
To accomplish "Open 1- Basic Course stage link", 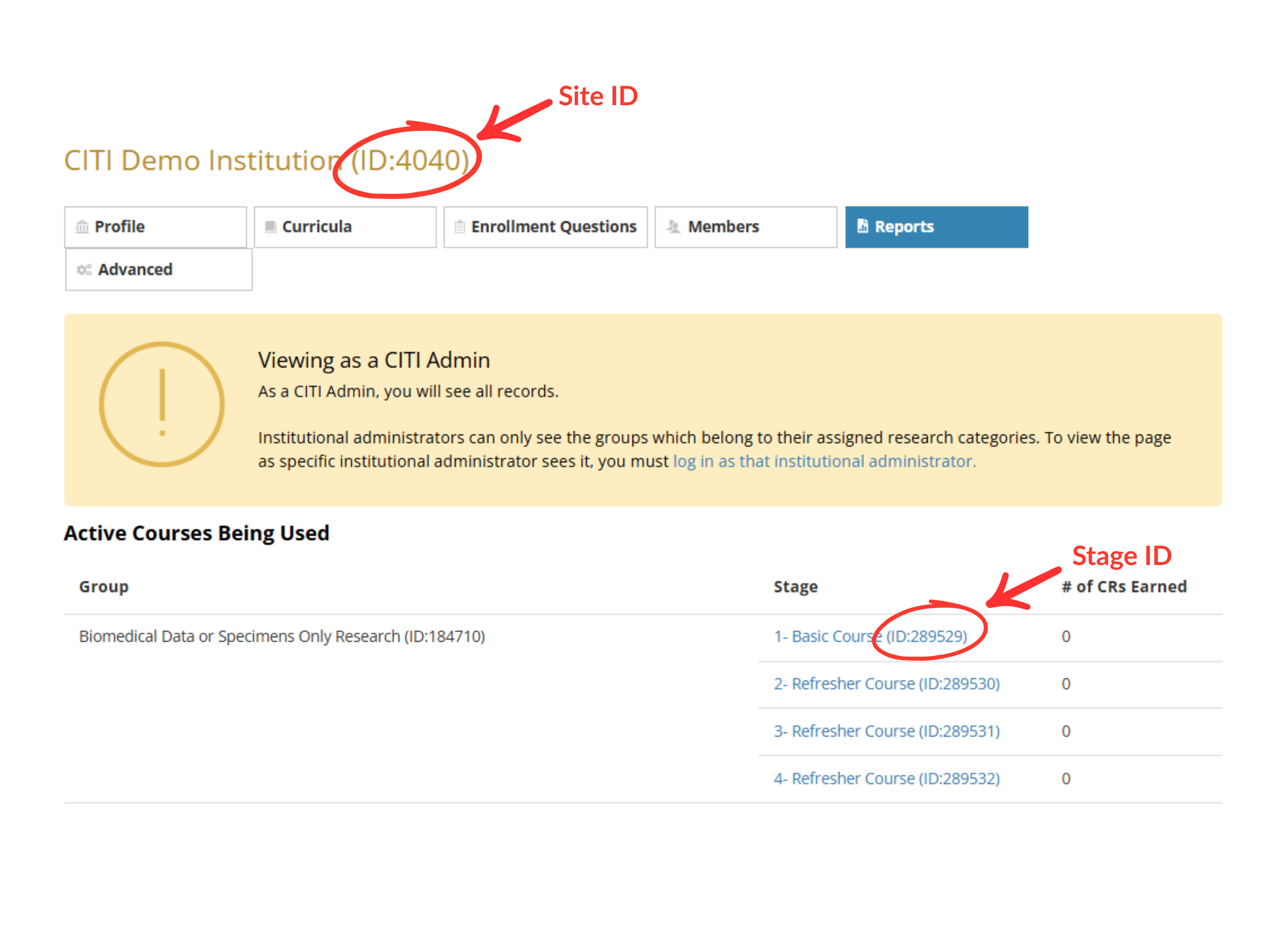I will point(870,636).
